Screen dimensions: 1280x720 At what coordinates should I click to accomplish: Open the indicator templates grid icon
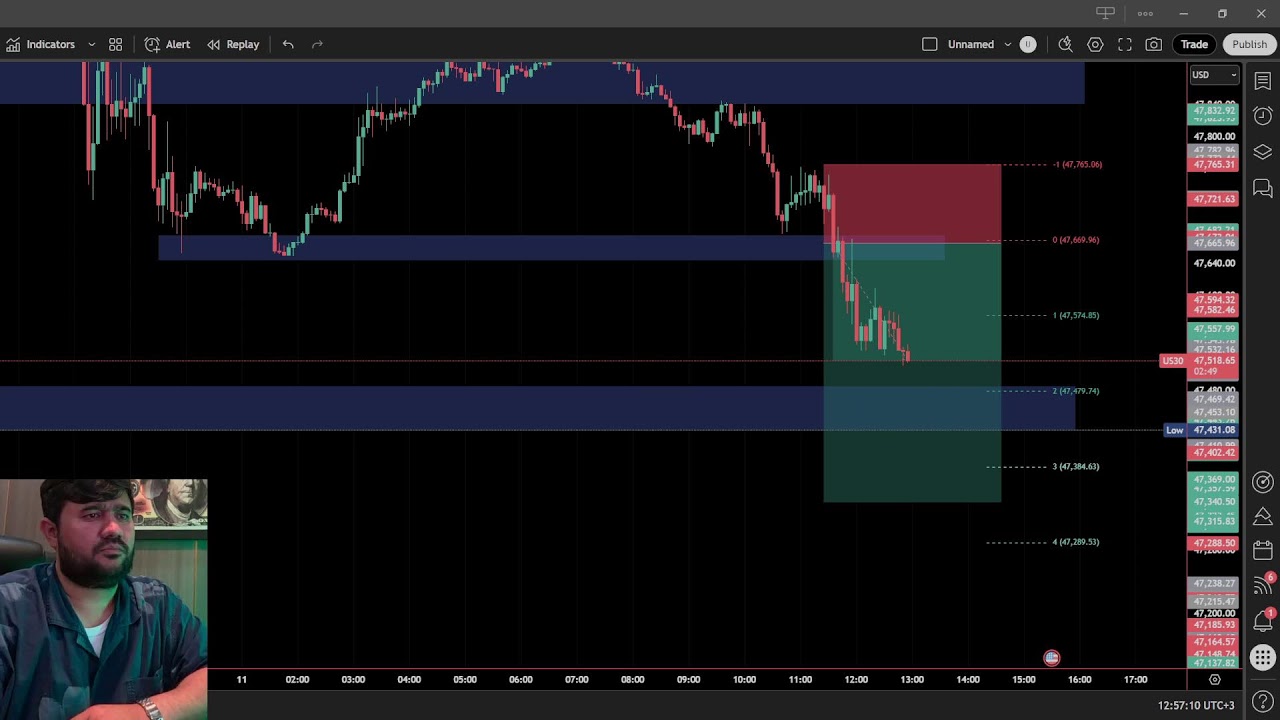click(x=116, y=44)
